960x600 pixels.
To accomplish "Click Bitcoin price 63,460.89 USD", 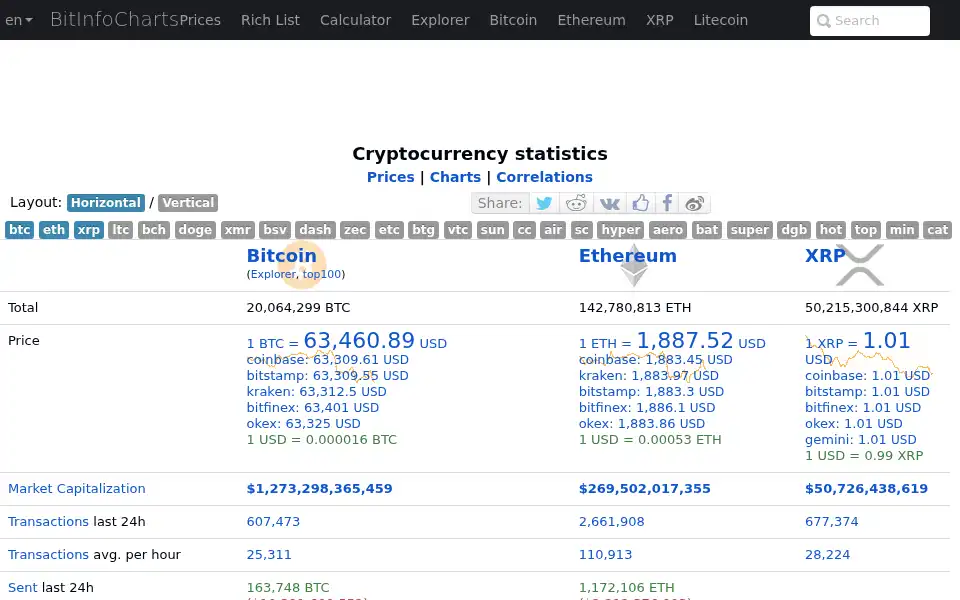I will coord(347,340).
